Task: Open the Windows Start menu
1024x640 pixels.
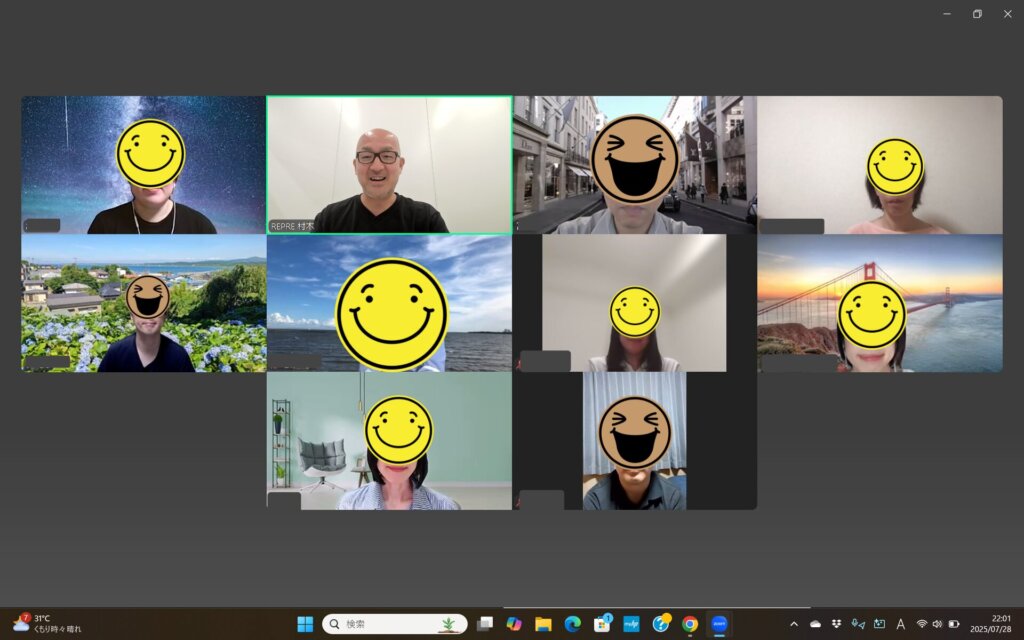Action: point(305,624)
